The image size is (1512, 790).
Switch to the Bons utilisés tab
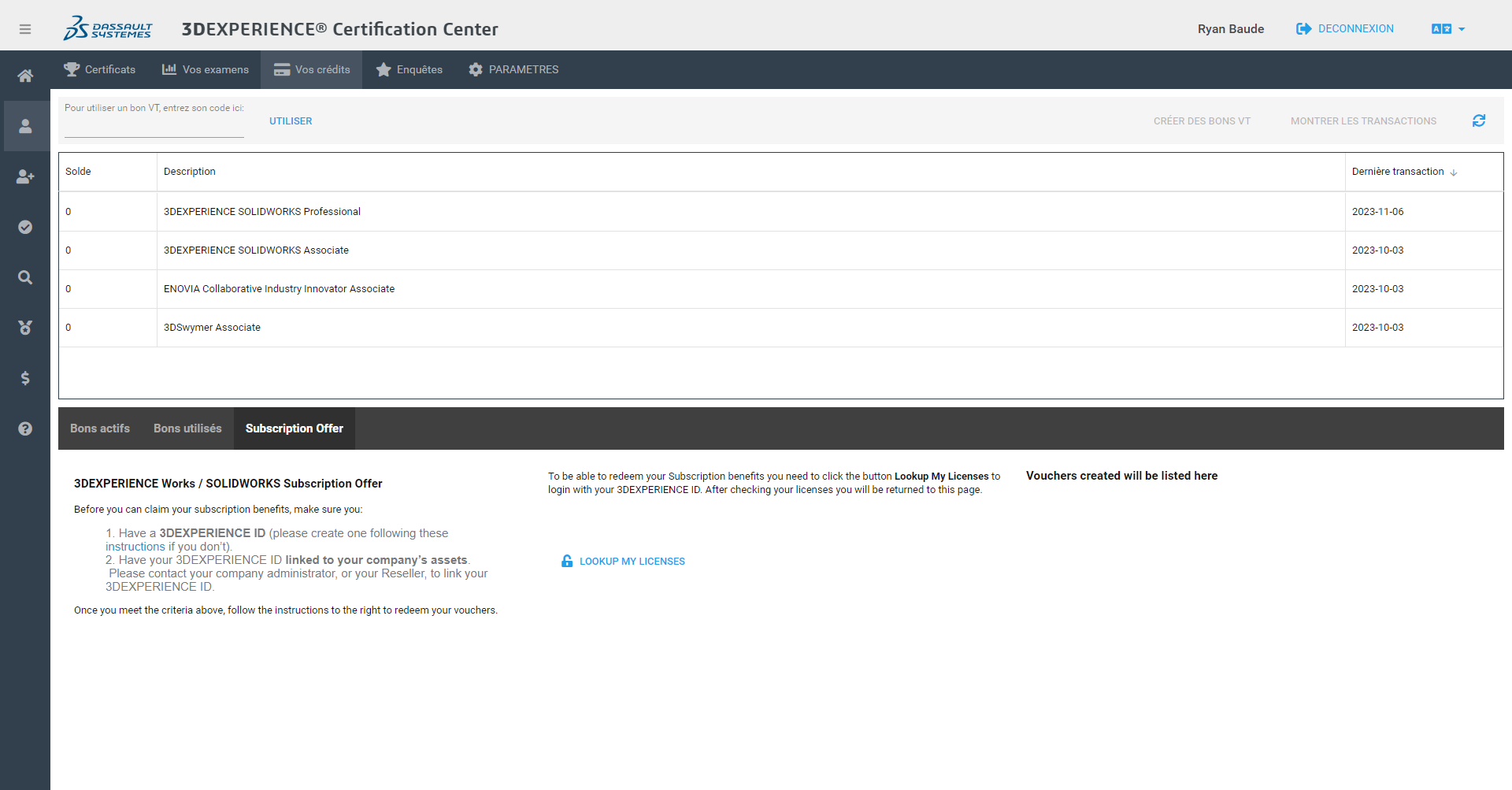point(187,428)
